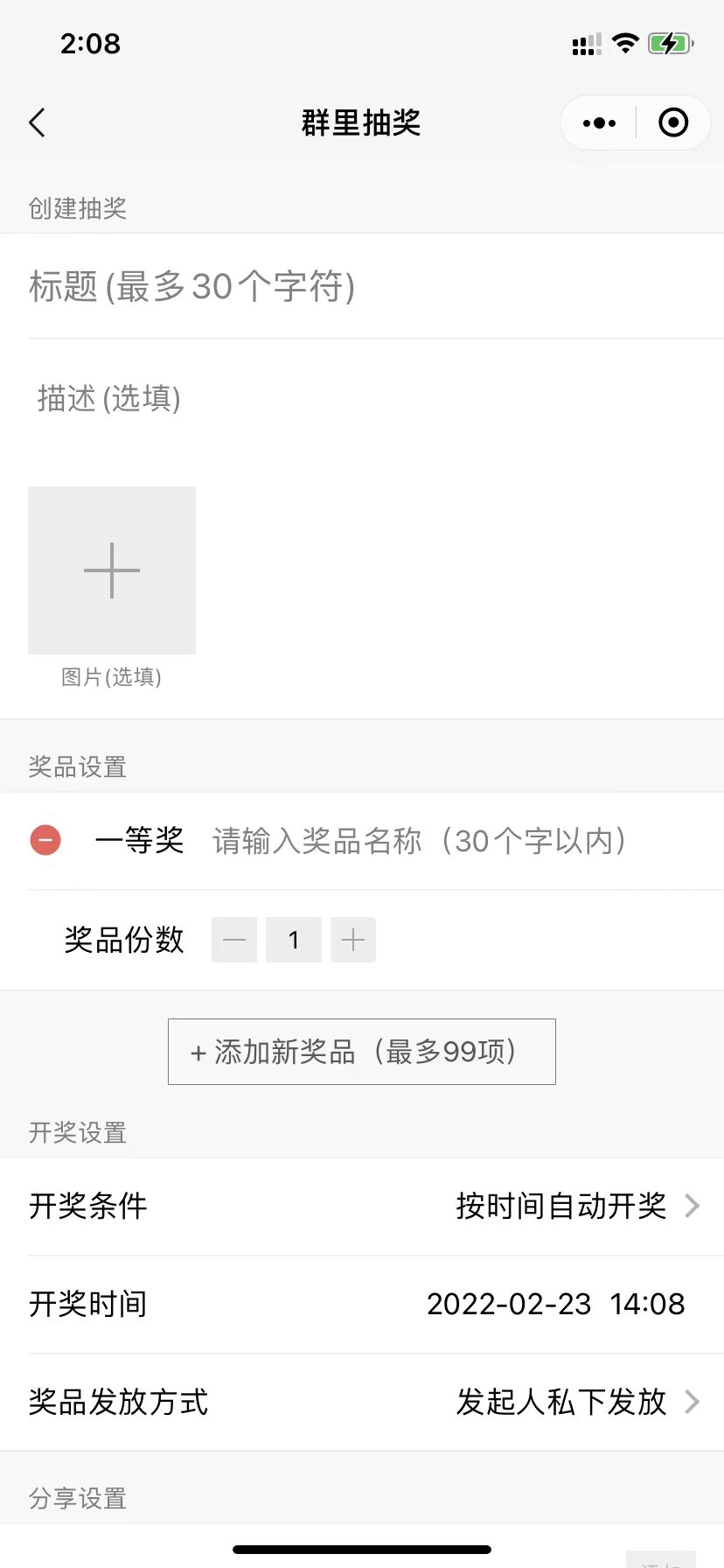Open the 奖品发放方式 setting row
This screenshot has width=724, height=1568.
click(x=362, y=1402)
